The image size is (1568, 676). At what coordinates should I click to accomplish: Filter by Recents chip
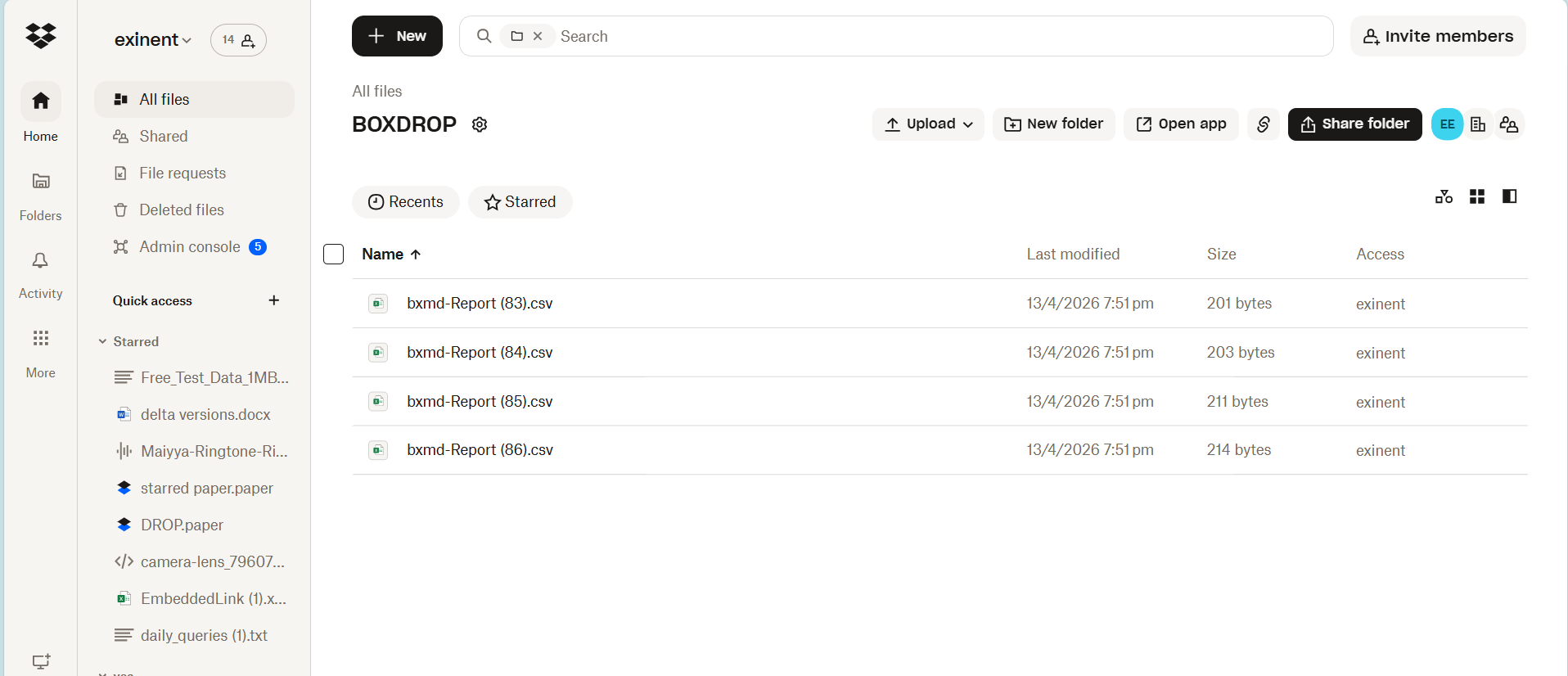click(406, 202)
